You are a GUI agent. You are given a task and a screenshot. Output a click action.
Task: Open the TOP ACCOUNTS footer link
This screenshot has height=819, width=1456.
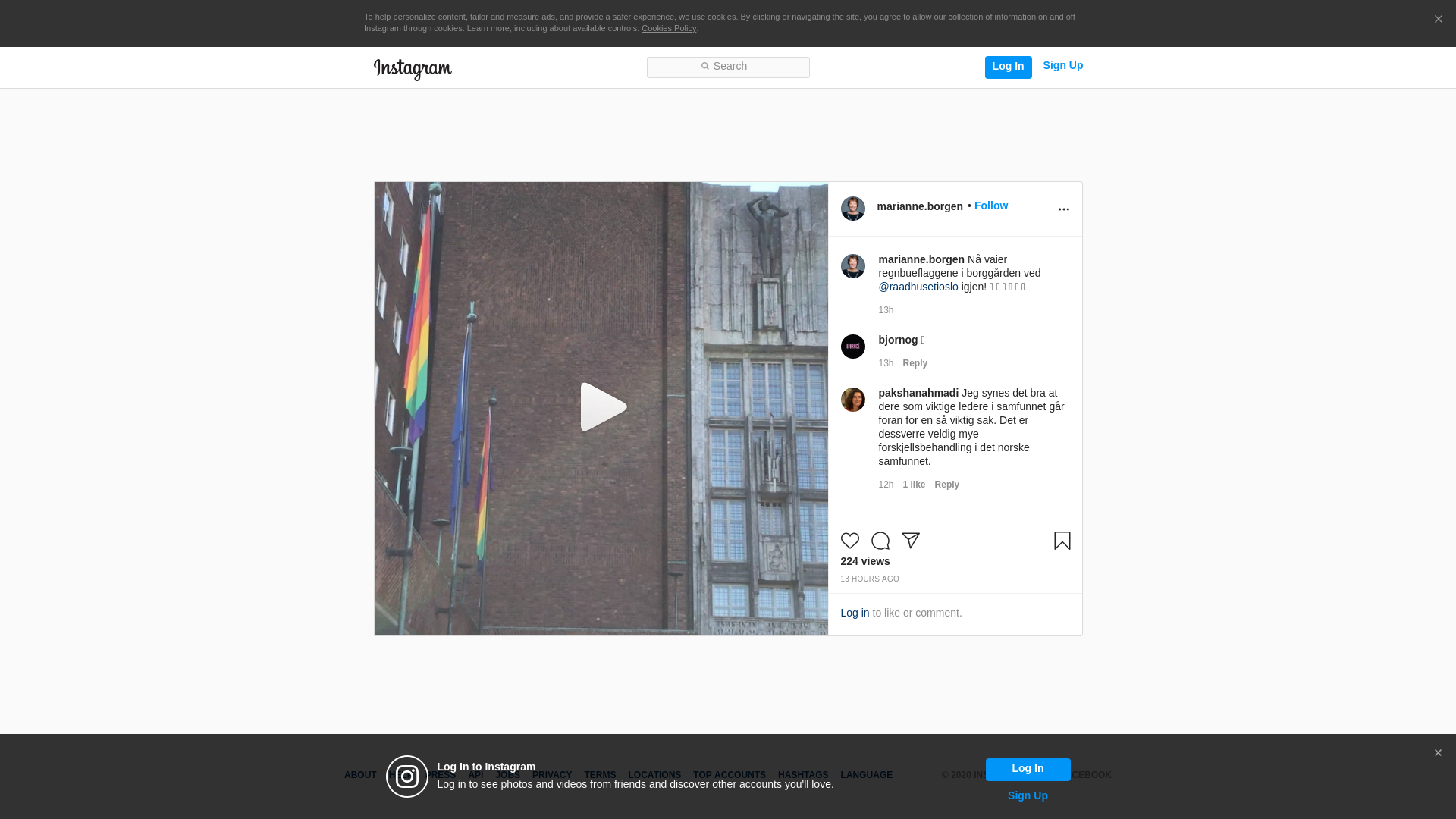(729, 775)
